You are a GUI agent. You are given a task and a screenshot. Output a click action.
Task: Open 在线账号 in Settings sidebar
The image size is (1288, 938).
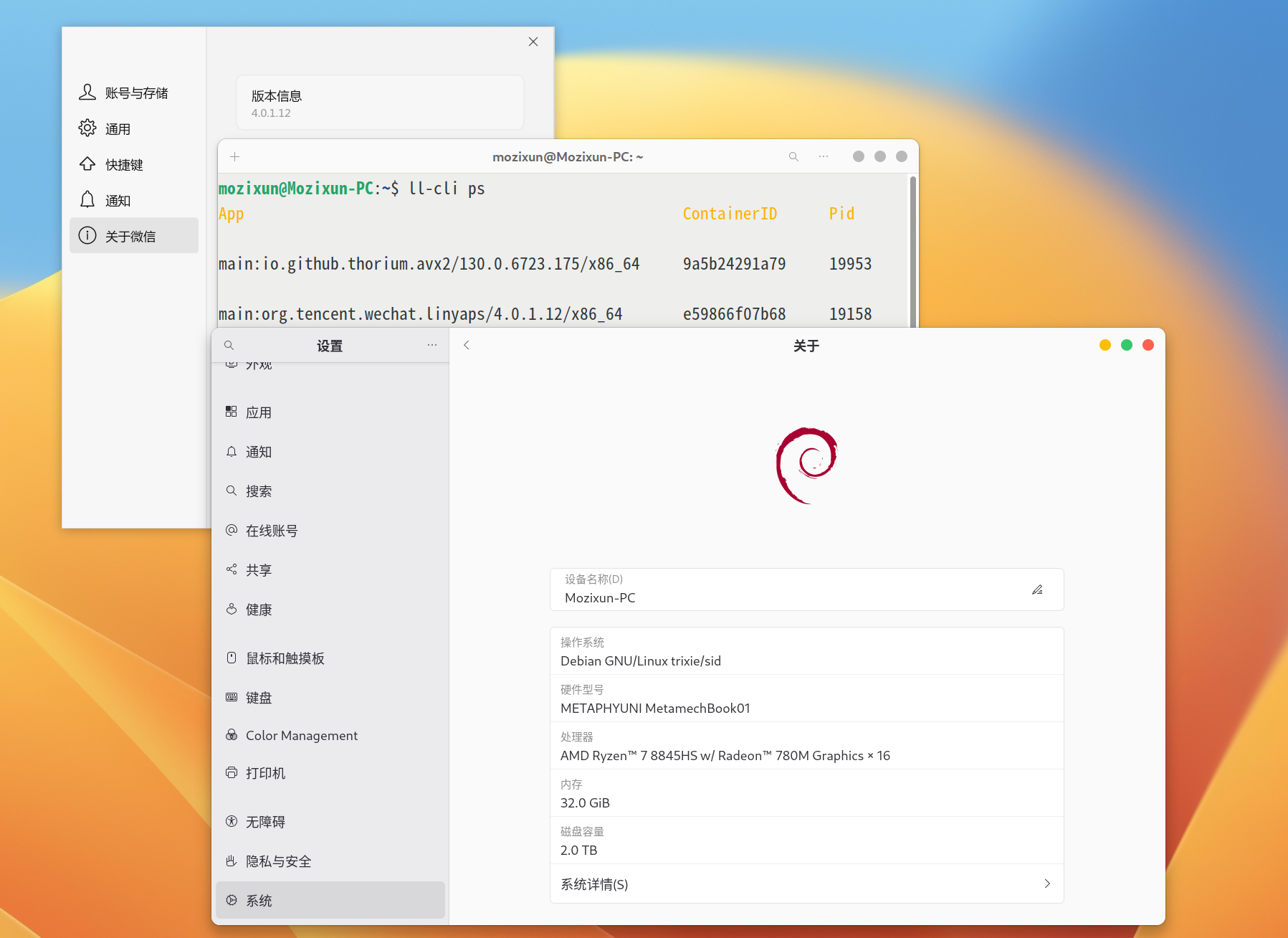330,531
